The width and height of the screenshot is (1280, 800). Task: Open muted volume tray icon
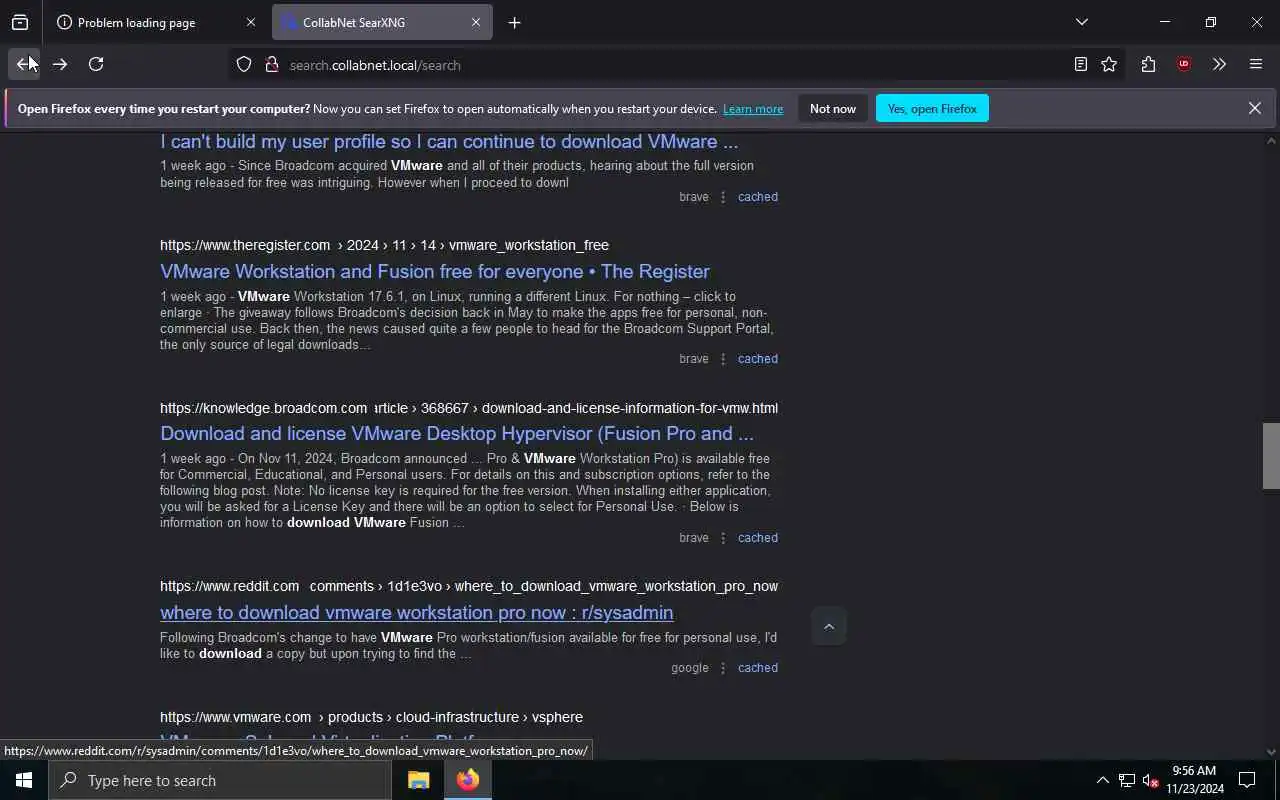[x=1150, y=780]
